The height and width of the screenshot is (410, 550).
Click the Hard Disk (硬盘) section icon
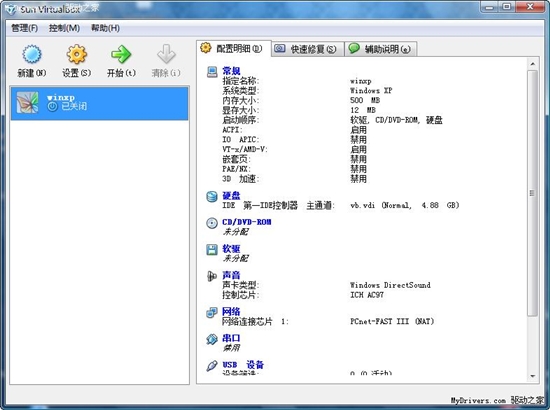pyautogui.click(x=212, y=196)
